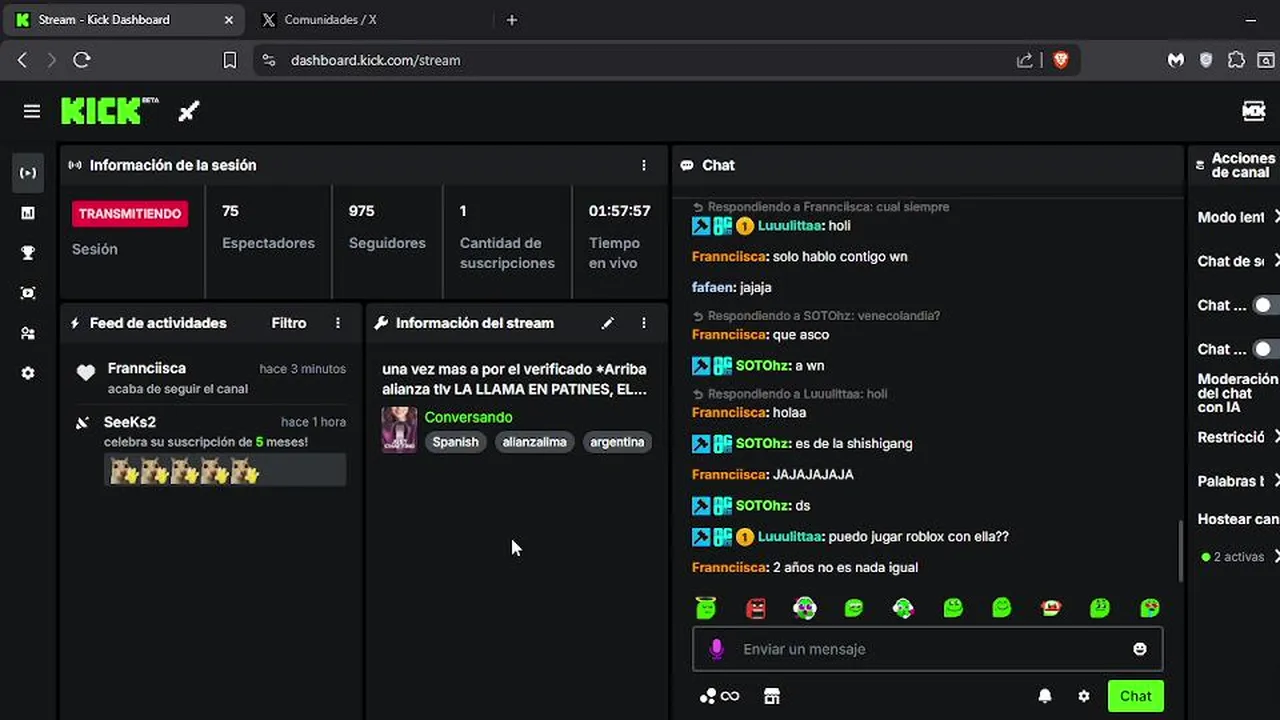The image size is (1280, 720).
Task: Edit stream info with the pencil icon
Action: click(x=607, y=323)
